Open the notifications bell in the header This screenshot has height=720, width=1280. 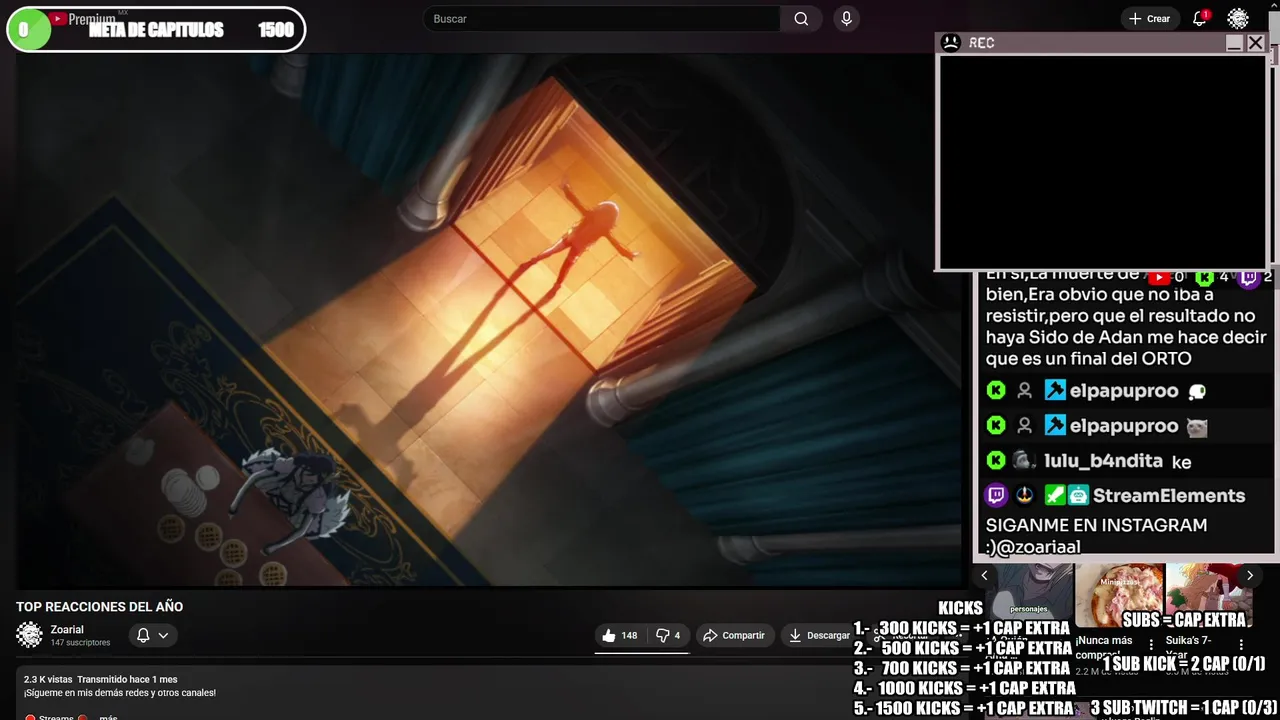pyautogui.click(x=1200, y=19)
